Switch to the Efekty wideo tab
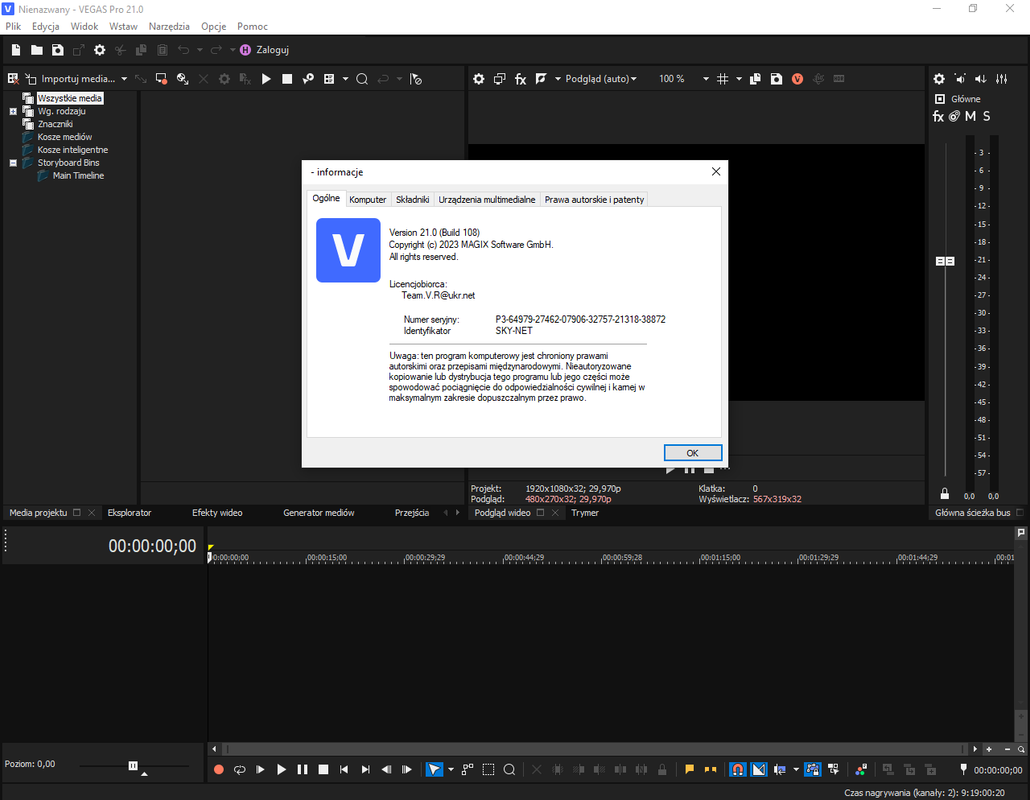 217,513
